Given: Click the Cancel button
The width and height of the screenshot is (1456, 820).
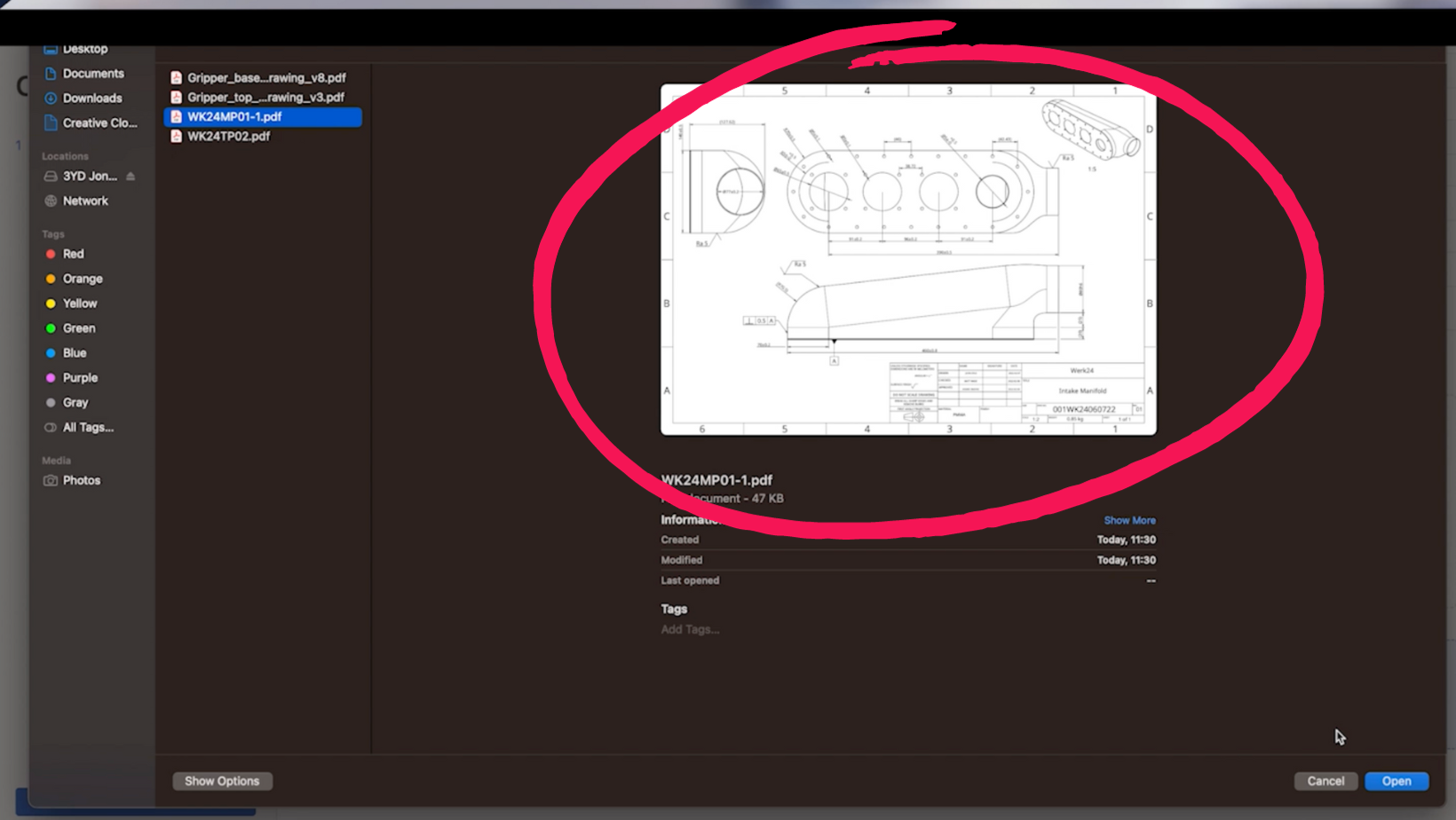Looking at the screenshot, I should point(1325,781).
